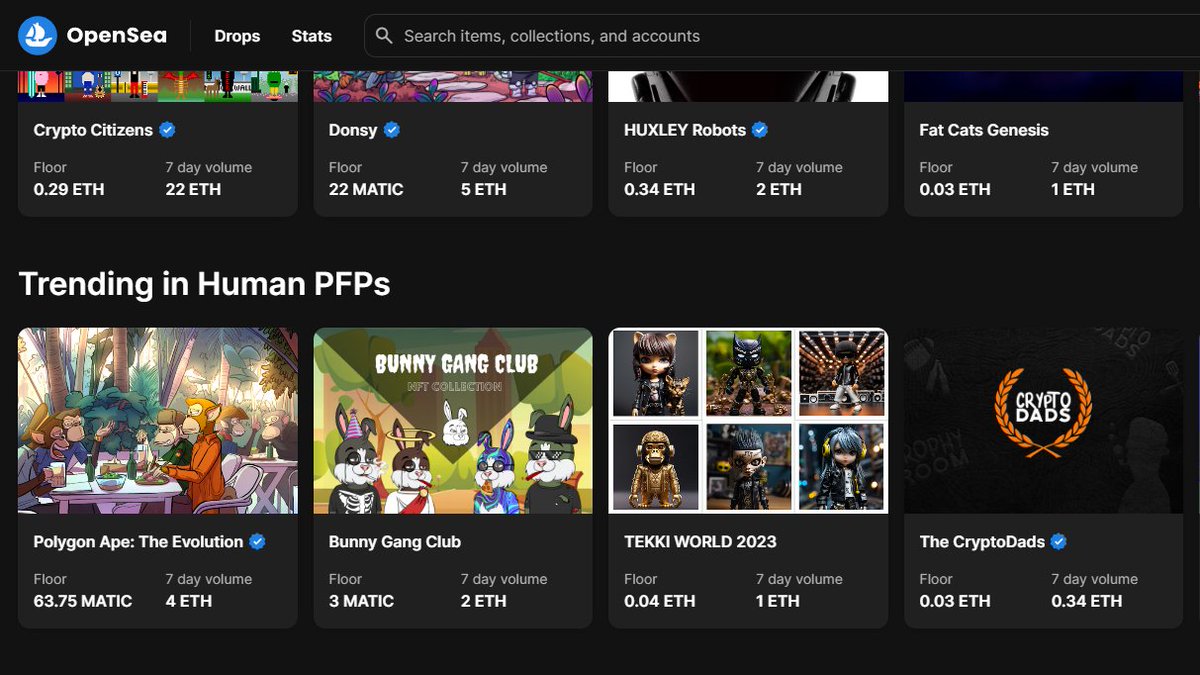The image size is (1200, 675).
Task: Click verified badge beside Donsy
Action: [392, 130]
